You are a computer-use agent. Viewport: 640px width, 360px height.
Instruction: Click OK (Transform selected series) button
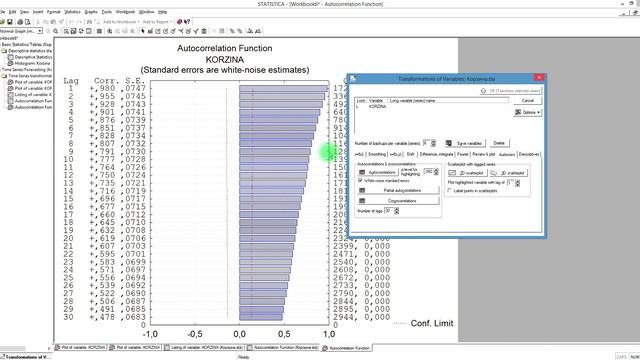point(511,91)
